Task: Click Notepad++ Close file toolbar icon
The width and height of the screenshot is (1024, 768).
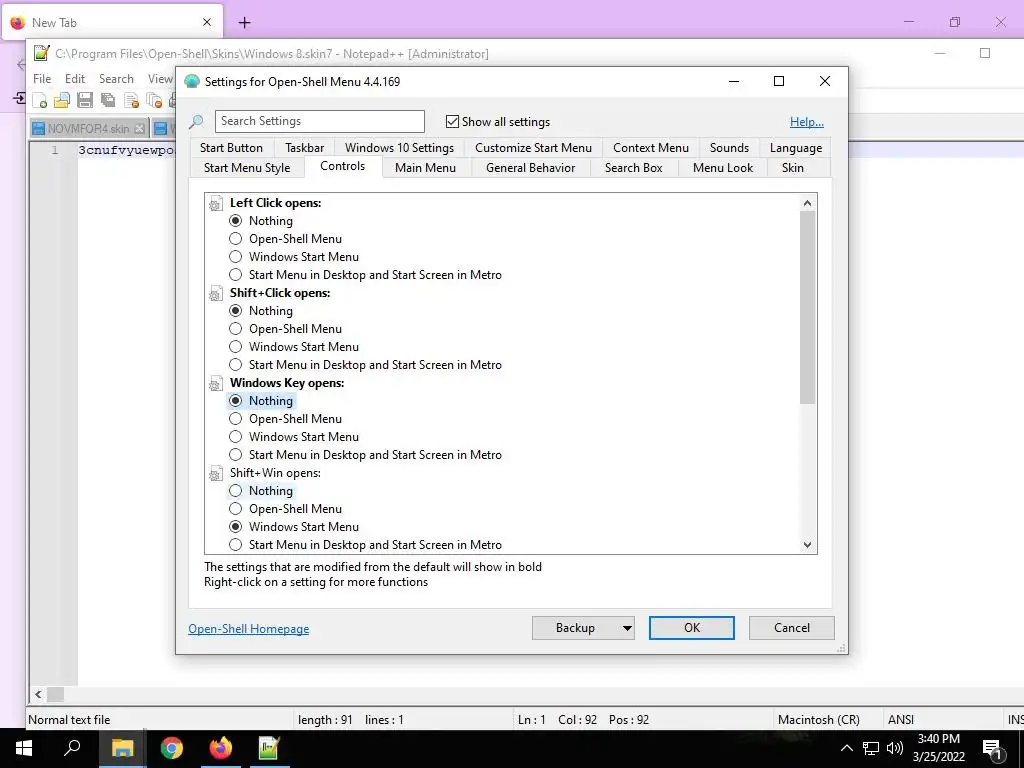Action: click(x=131, y=100)
